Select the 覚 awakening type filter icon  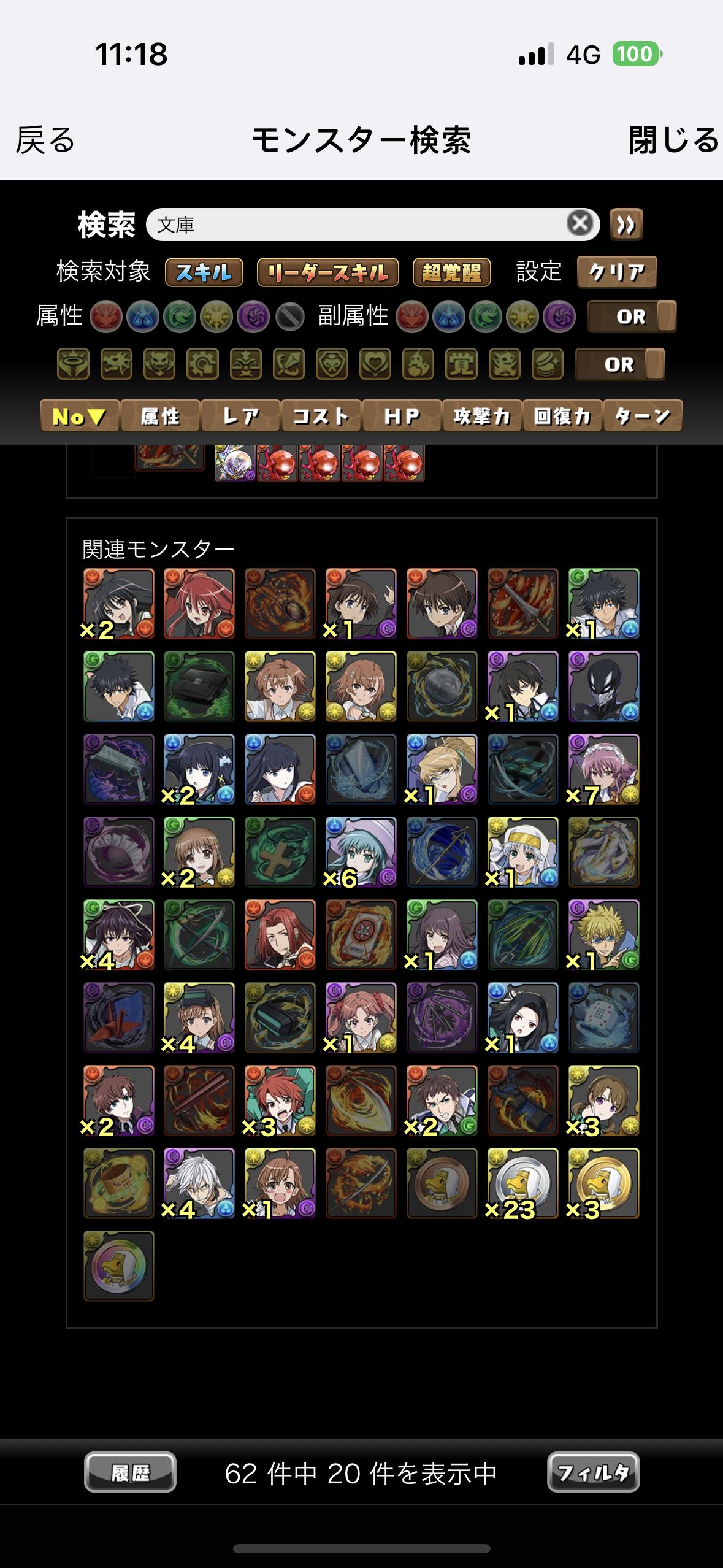[461, 364]
